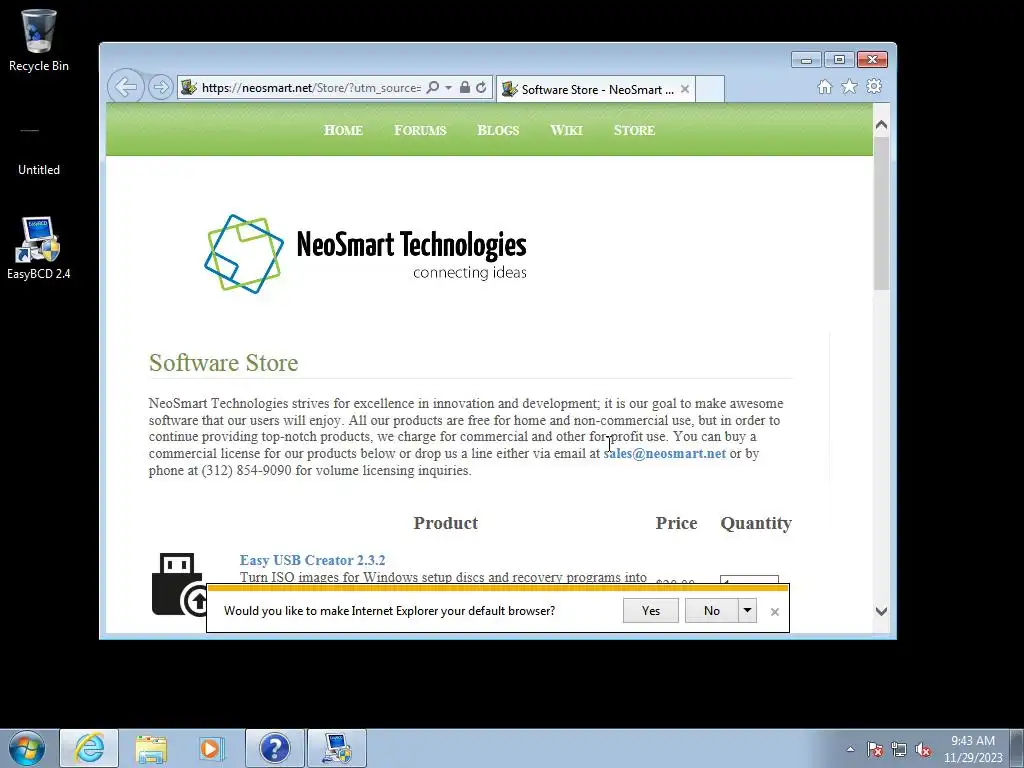Click the sales@neosmart.net email link
This screenshot has width=1024, height=768.
tap(664, 453)
